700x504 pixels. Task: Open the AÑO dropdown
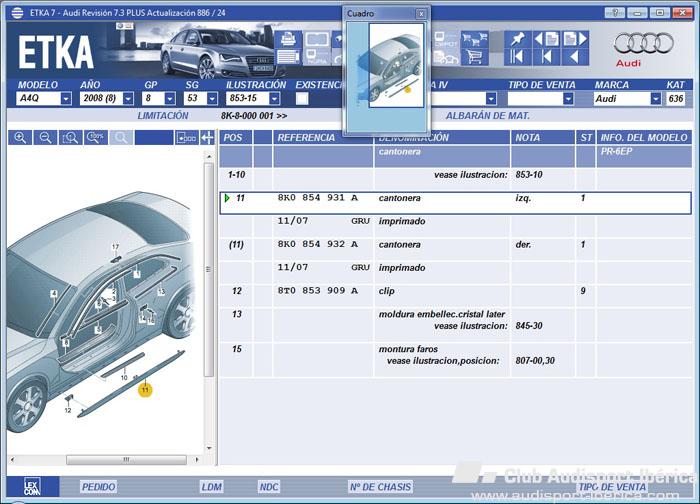tap(128, 98)
